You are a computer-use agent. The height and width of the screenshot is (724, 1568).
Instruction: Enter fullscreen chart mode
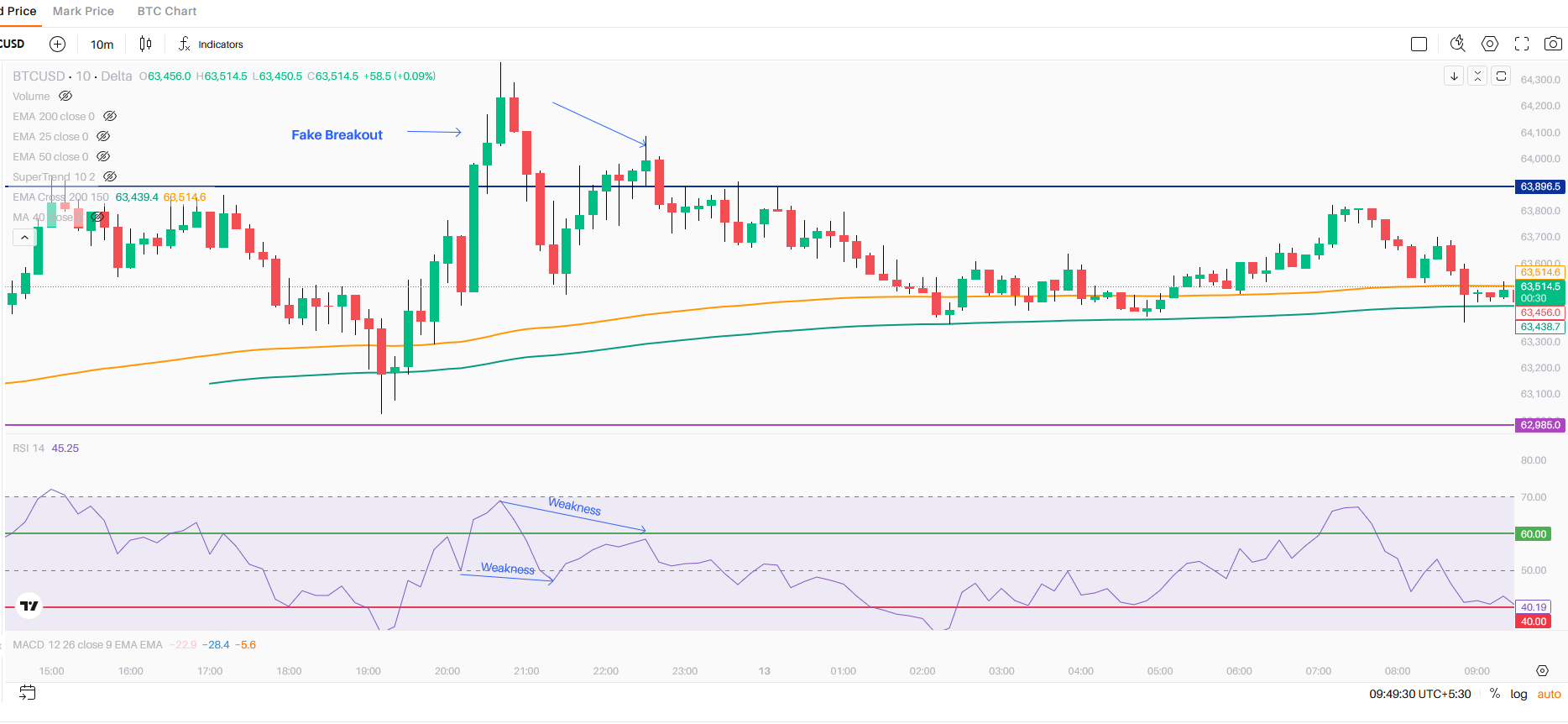tap(1522, 44)
